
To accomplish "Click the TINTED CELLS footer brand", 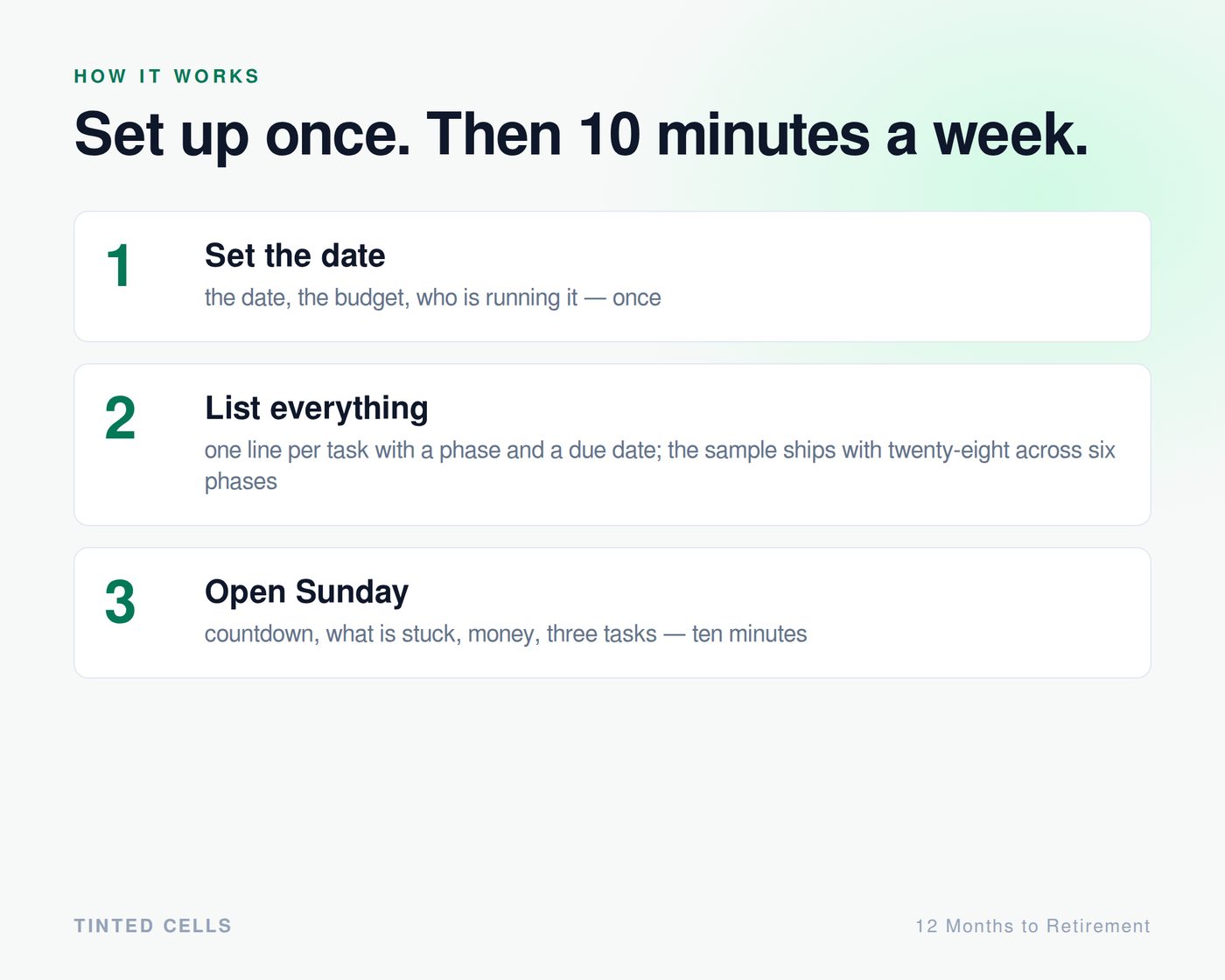I will click(152, 926).
